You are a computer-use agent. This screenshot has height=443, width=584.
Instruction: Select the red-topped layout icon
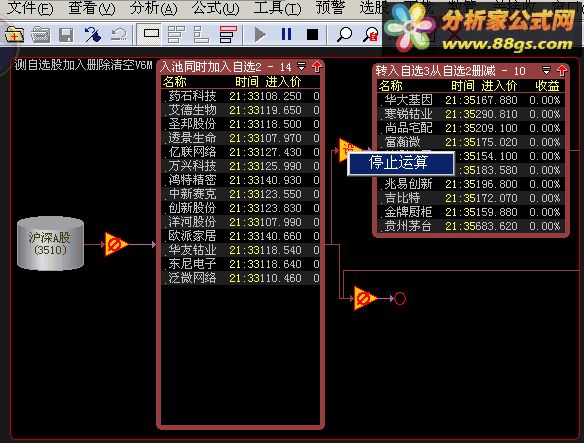coord(228,35)
